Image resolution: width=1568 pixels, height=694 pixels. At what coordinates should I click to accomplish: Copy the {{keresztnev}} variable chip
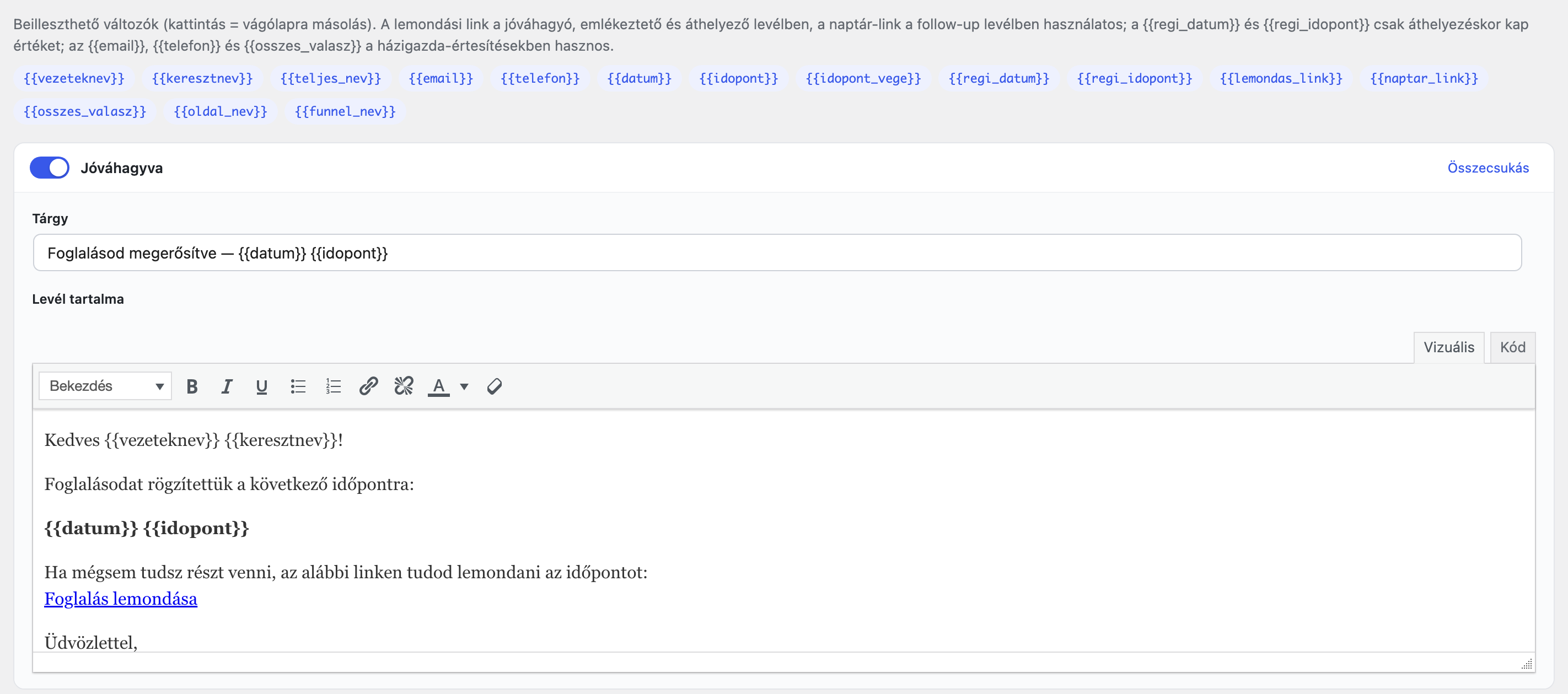[x=202, y=78]
